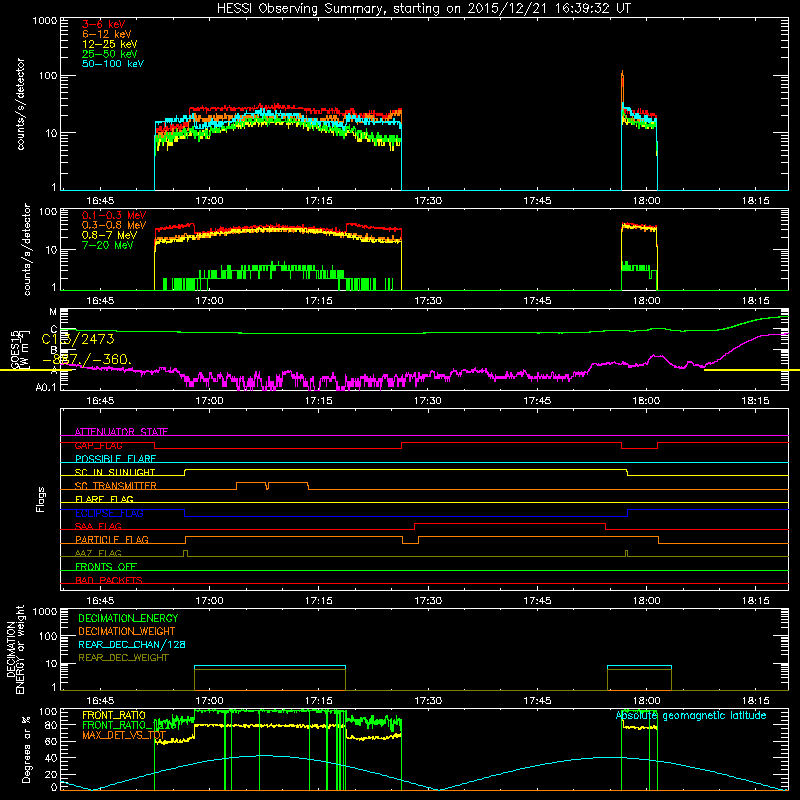
Task: Click counts/s/detector axis title of MeV panel
Action: click(x=27, y=250)
